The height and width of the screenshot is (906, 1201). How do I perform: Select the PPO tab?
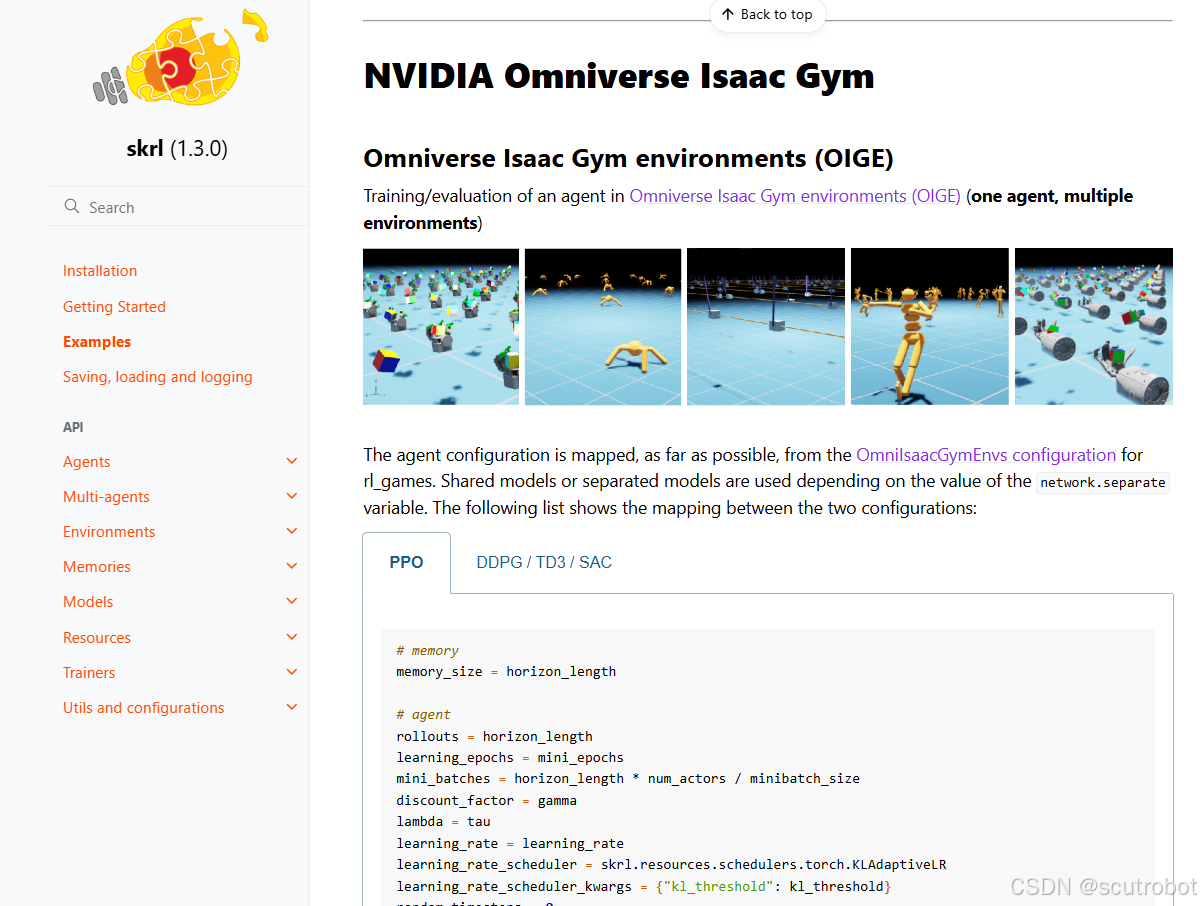coord(406,562)
